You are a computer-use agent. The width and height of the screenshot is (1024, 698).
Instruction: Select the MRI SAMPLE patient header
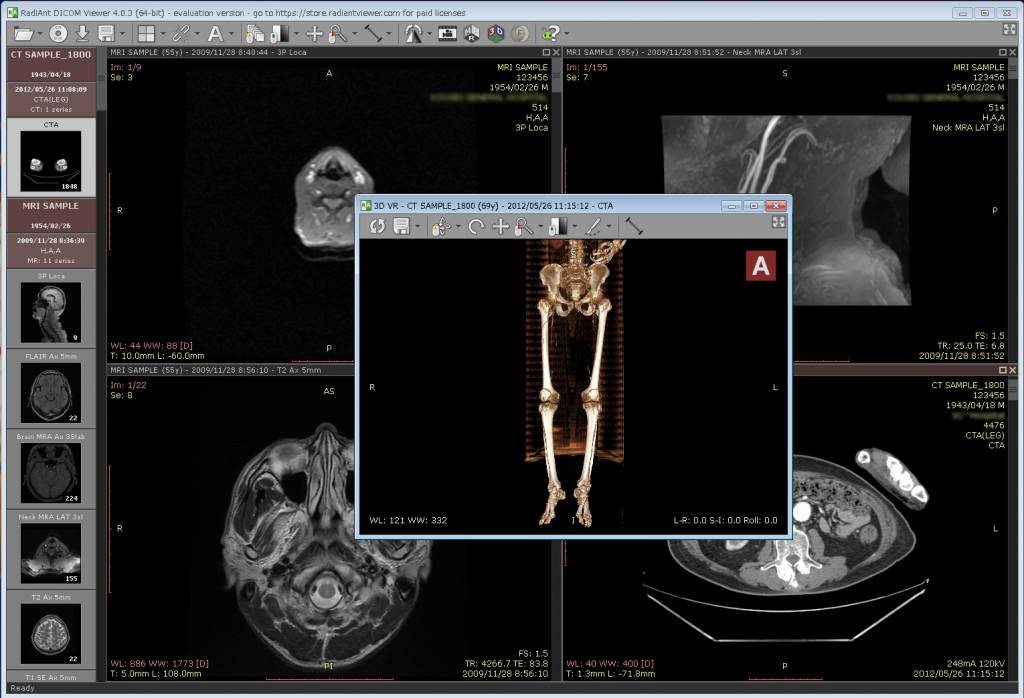tap(51, 206)
